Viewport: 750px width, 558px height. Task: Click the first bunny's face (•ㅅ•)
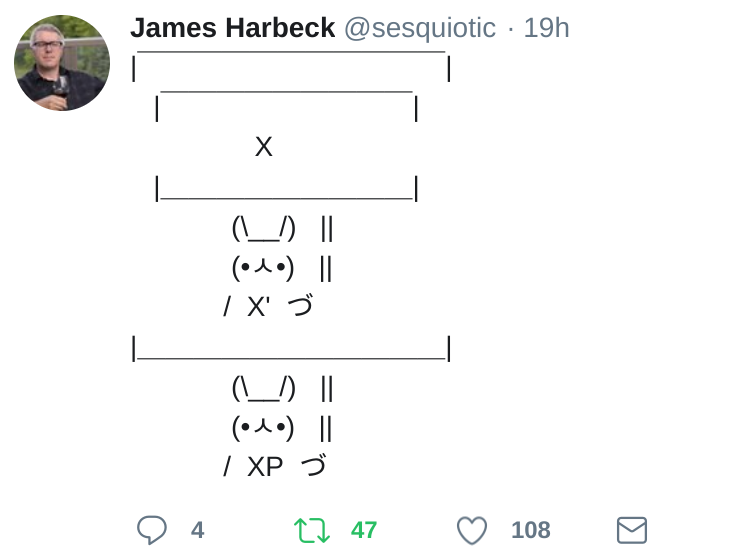263,268
